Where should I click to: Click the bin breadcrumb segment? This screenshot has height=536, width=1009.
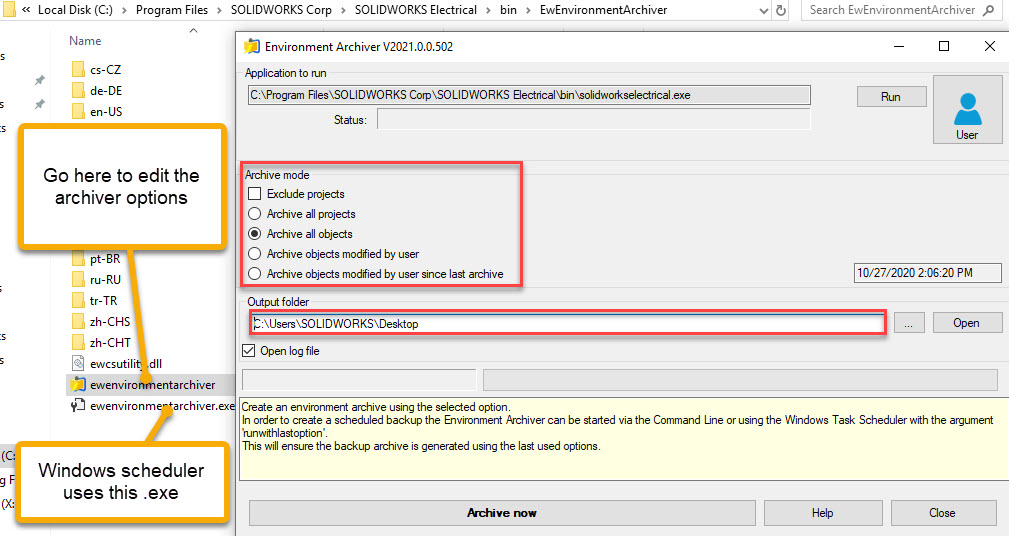pos(508,10)
